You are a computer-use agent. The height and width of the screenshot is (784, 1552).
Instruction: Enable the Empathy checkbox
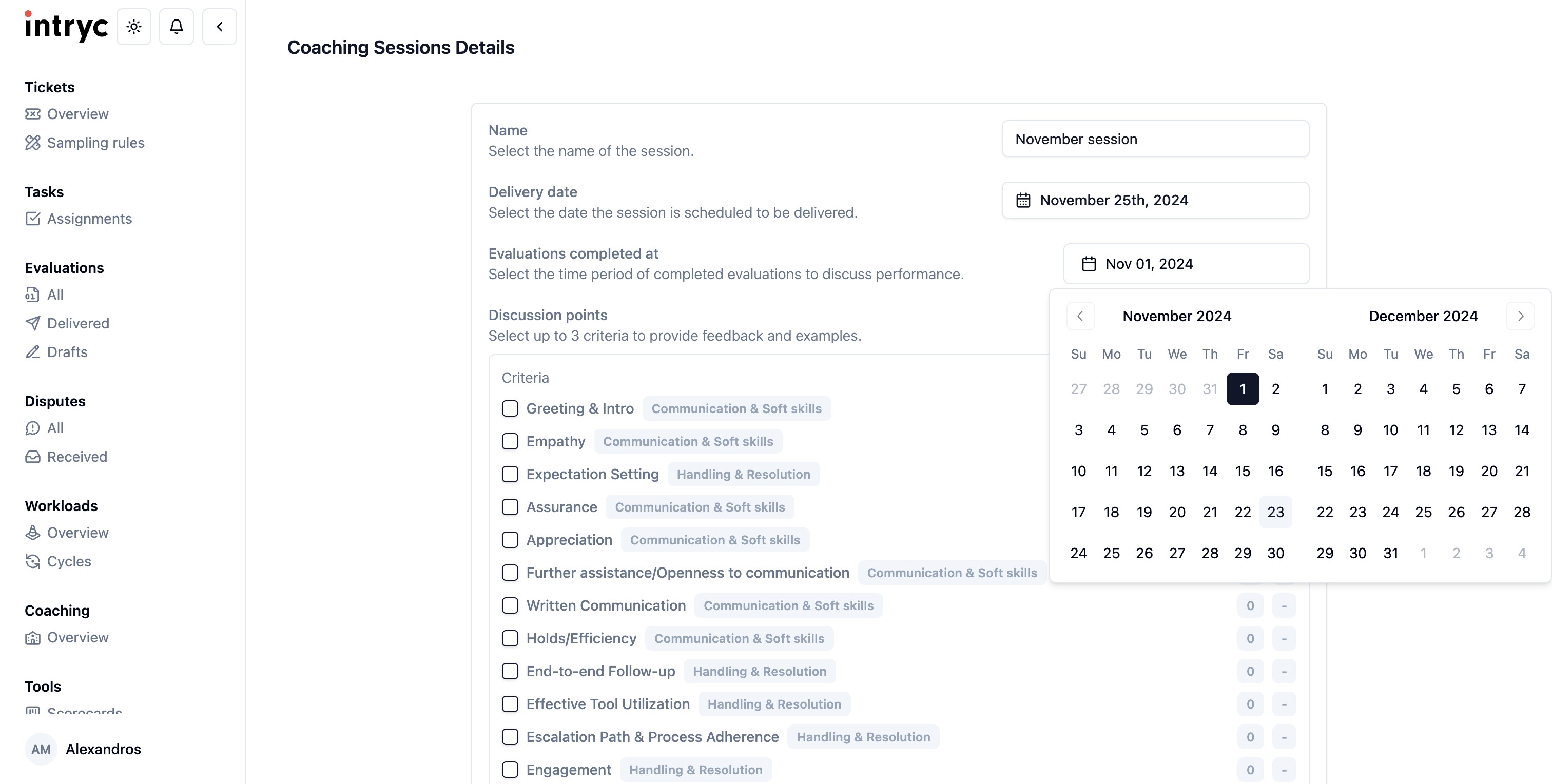(510, 441)
